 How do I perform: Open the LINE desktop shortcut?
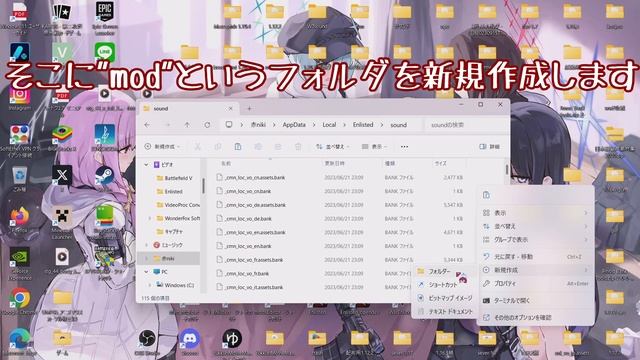point(105,52)
